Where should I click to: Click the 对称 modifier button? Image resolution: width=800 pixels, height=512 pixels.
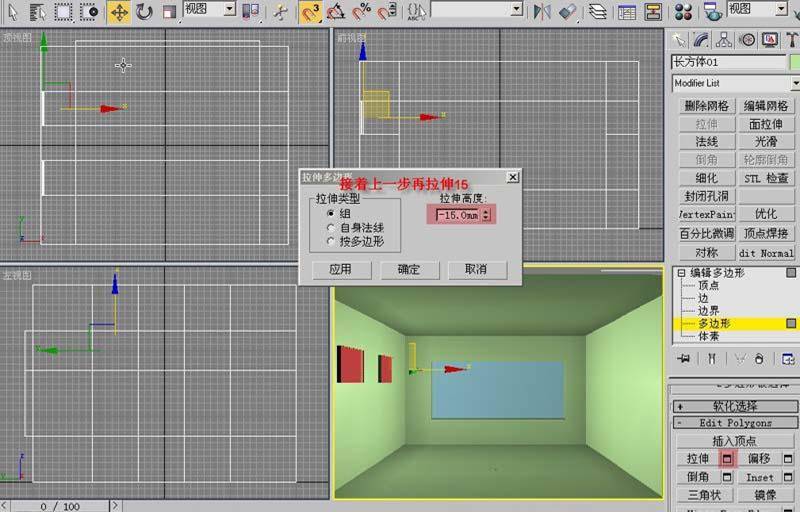point(707,252)
